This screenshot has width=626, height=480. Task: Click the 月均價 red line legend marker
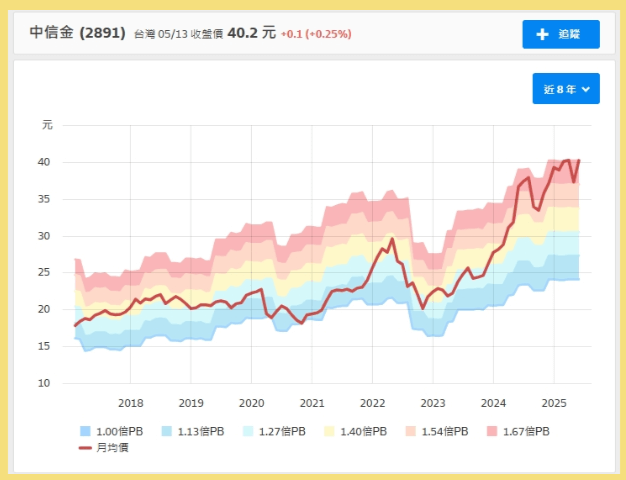(85, 448)
